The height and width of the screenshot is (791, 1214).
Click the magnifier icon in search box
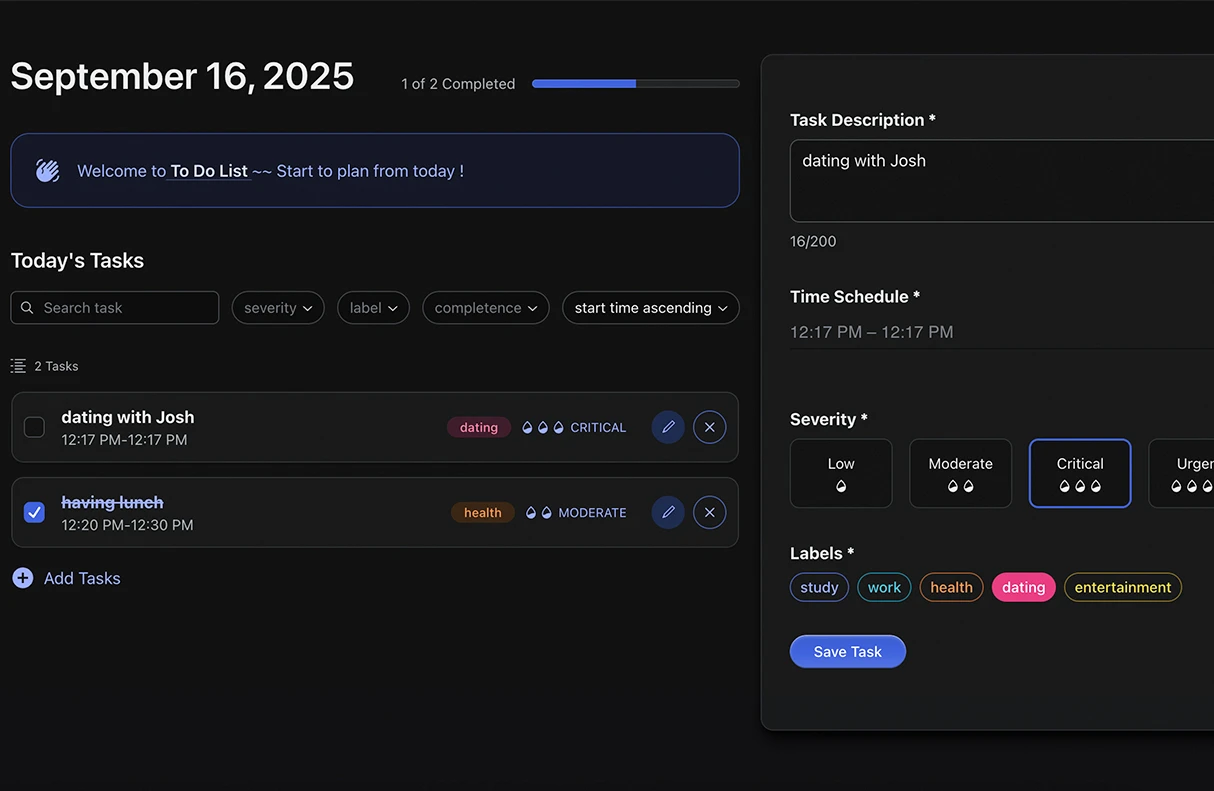[27, 308]
